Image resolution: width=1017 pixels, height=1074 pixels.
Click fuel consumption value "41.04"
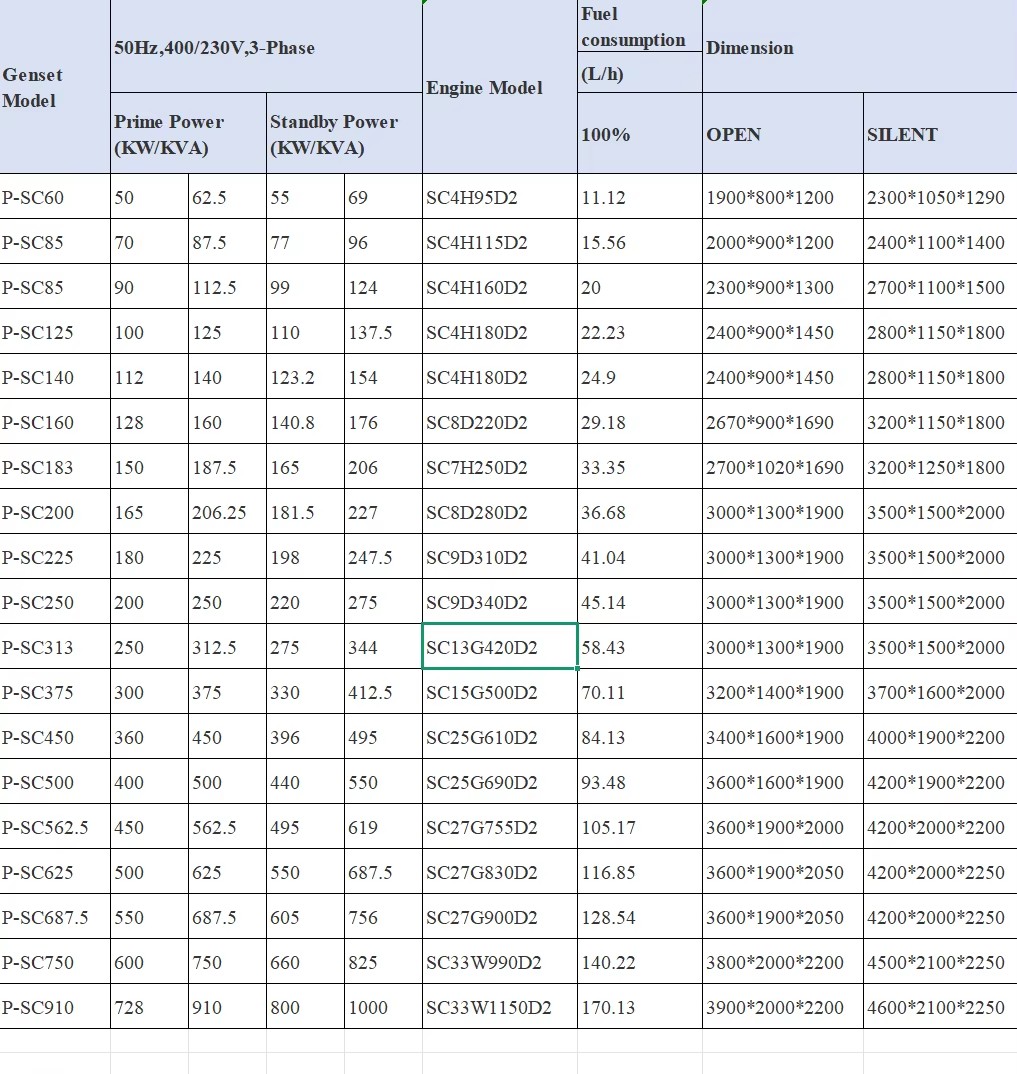pyautogui.click(x=640, y=557)
